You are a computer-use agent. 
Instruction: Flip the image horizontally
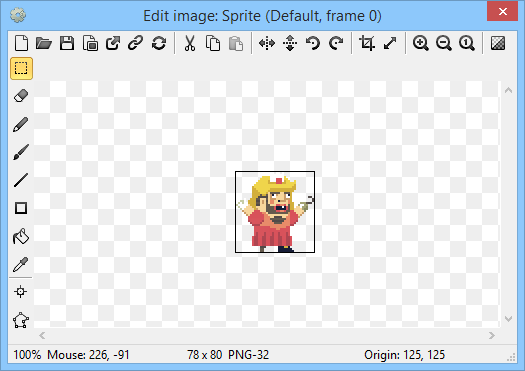click(x=267, y=43)
